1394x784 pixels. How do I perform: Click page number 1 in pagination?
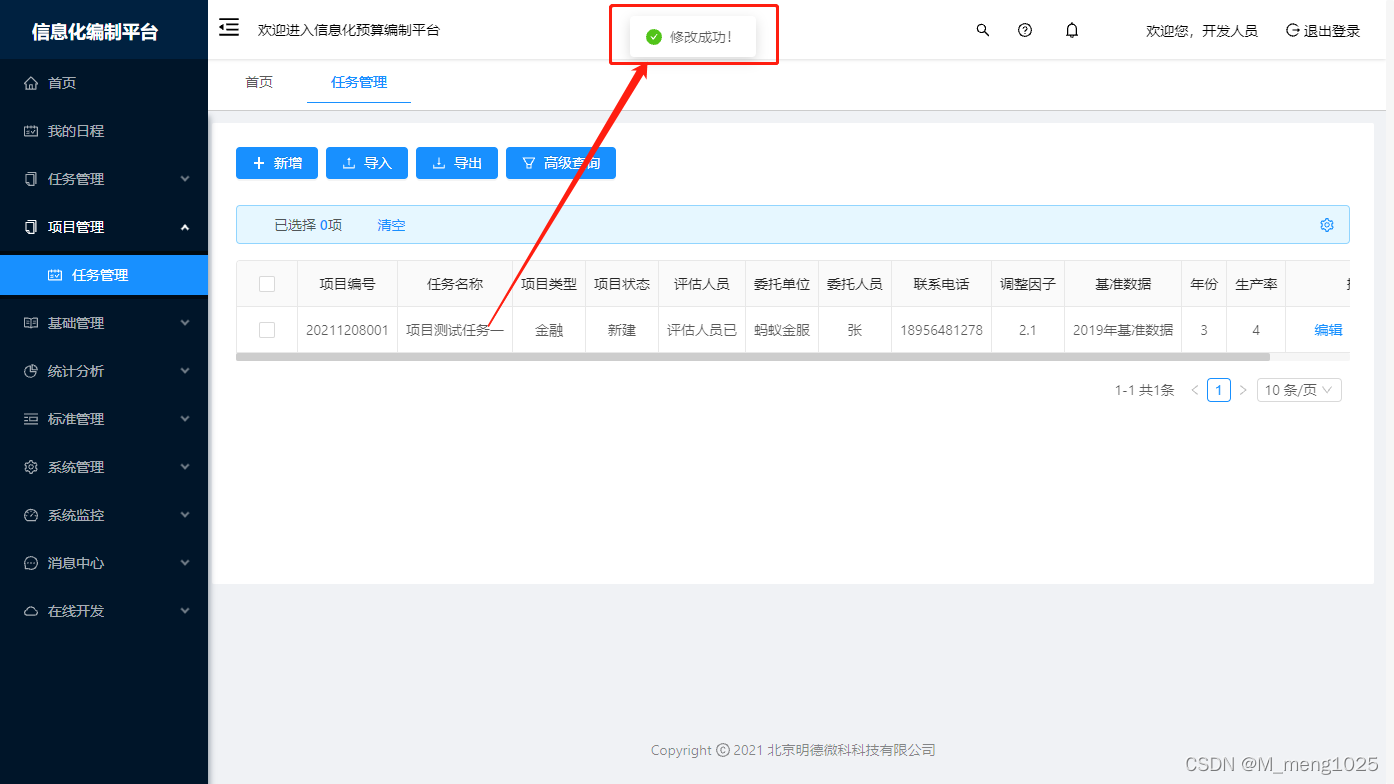click(1218, 390)
